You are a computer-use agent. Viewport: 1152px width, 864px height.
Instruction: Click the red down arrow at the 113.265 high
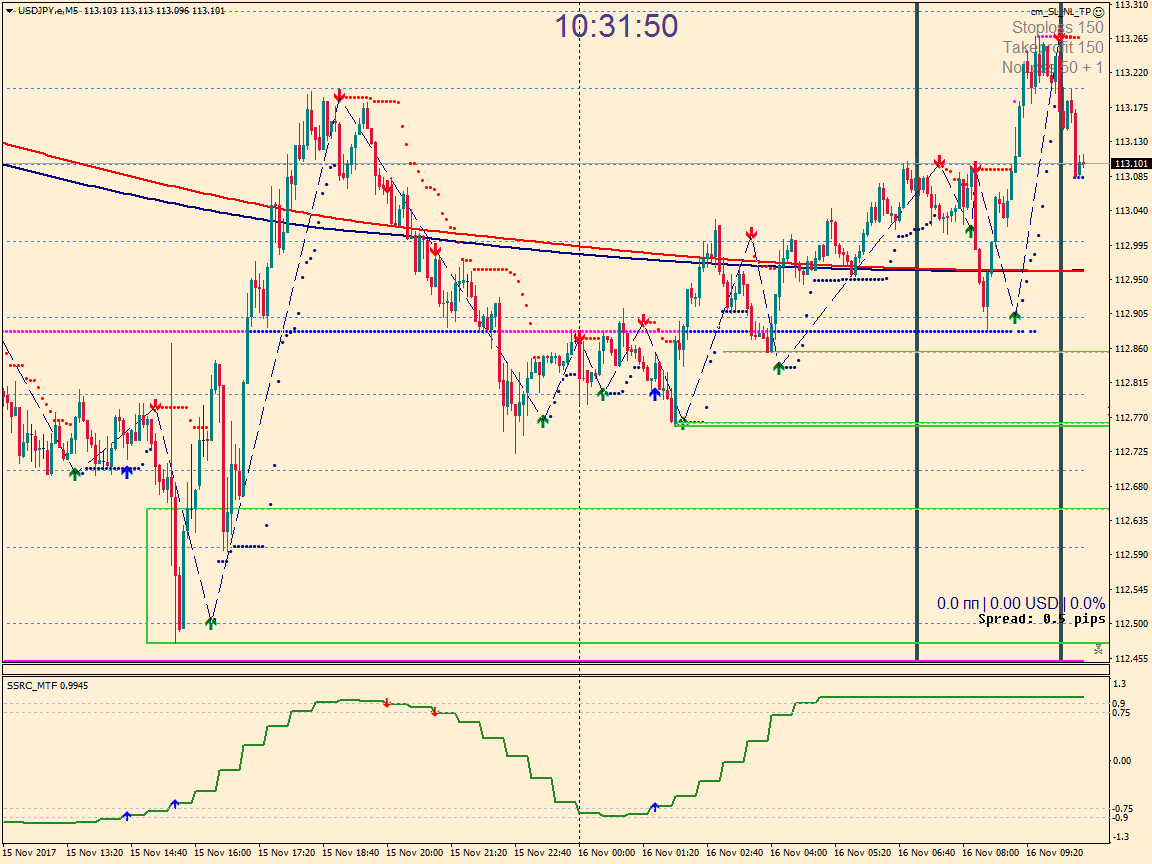point(1060,35)
